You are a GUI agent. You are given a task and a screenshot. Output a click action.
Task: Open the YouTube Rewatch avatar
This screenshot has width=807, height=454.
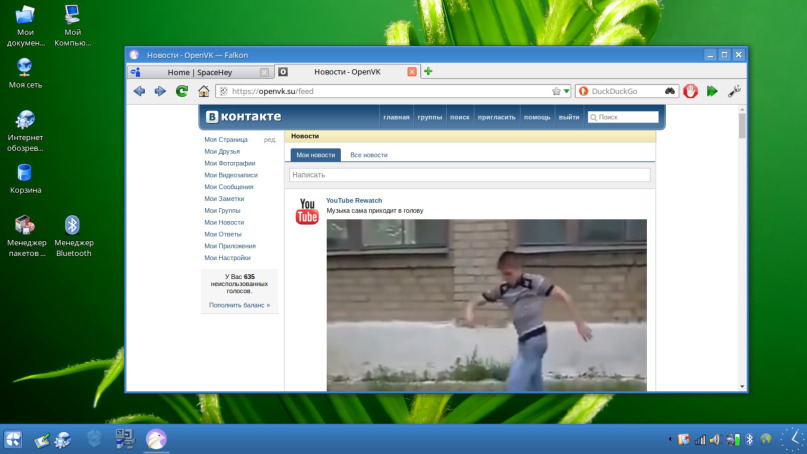click(307, 211)
